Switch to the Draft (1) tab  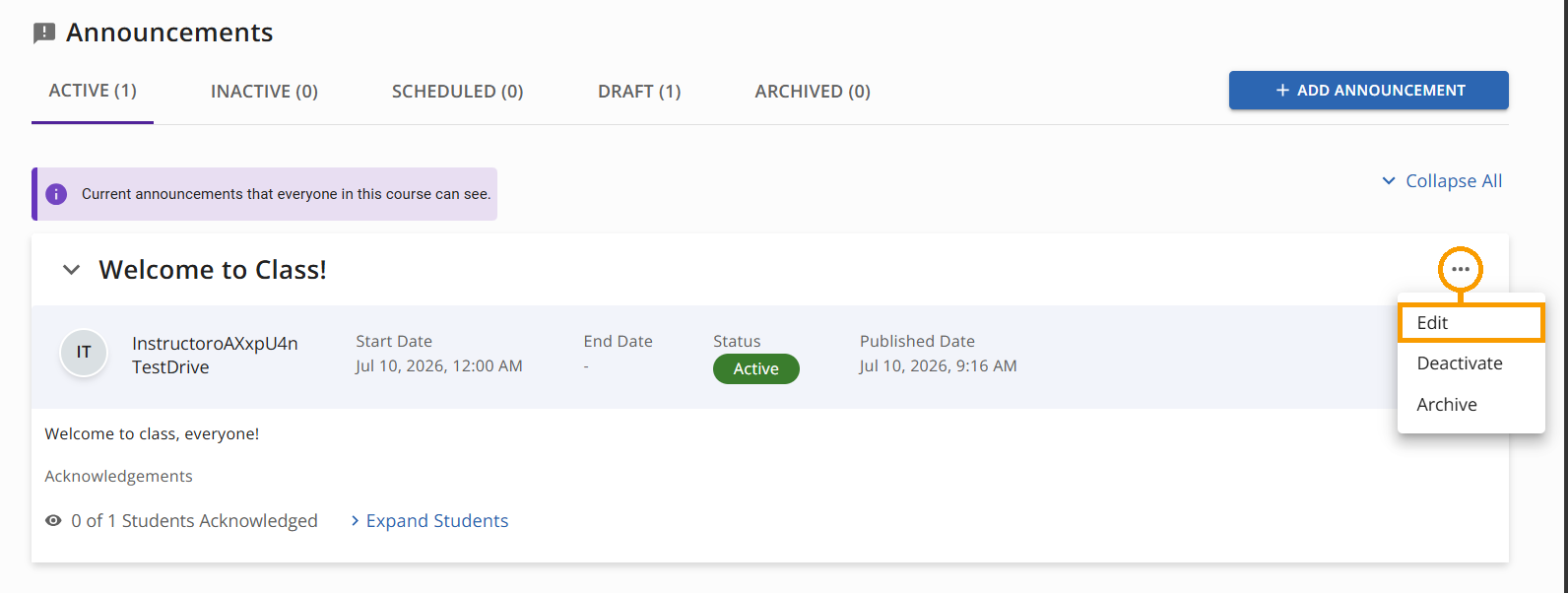639,92
